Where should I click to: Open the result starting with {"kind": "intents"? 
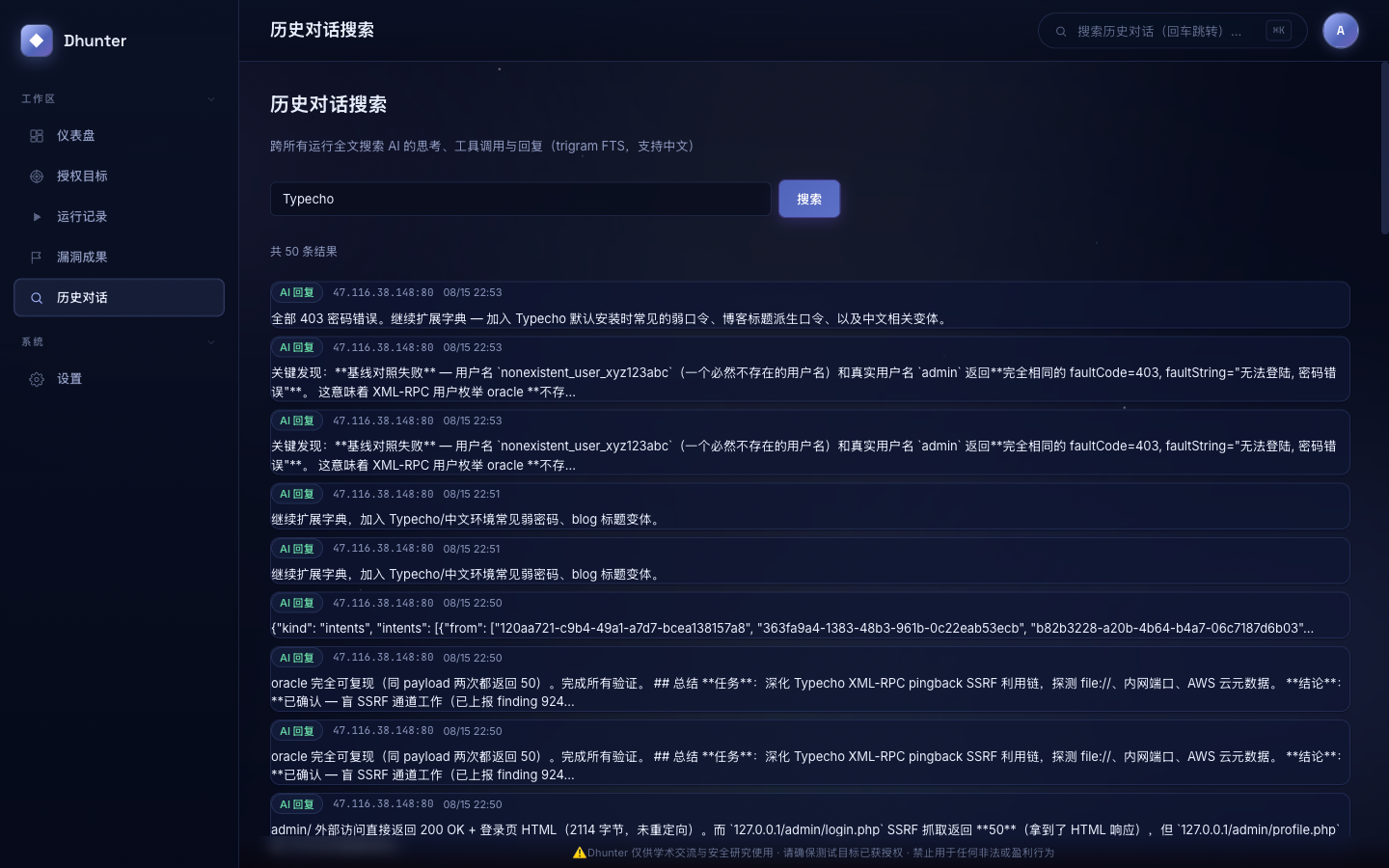(810, 615)
